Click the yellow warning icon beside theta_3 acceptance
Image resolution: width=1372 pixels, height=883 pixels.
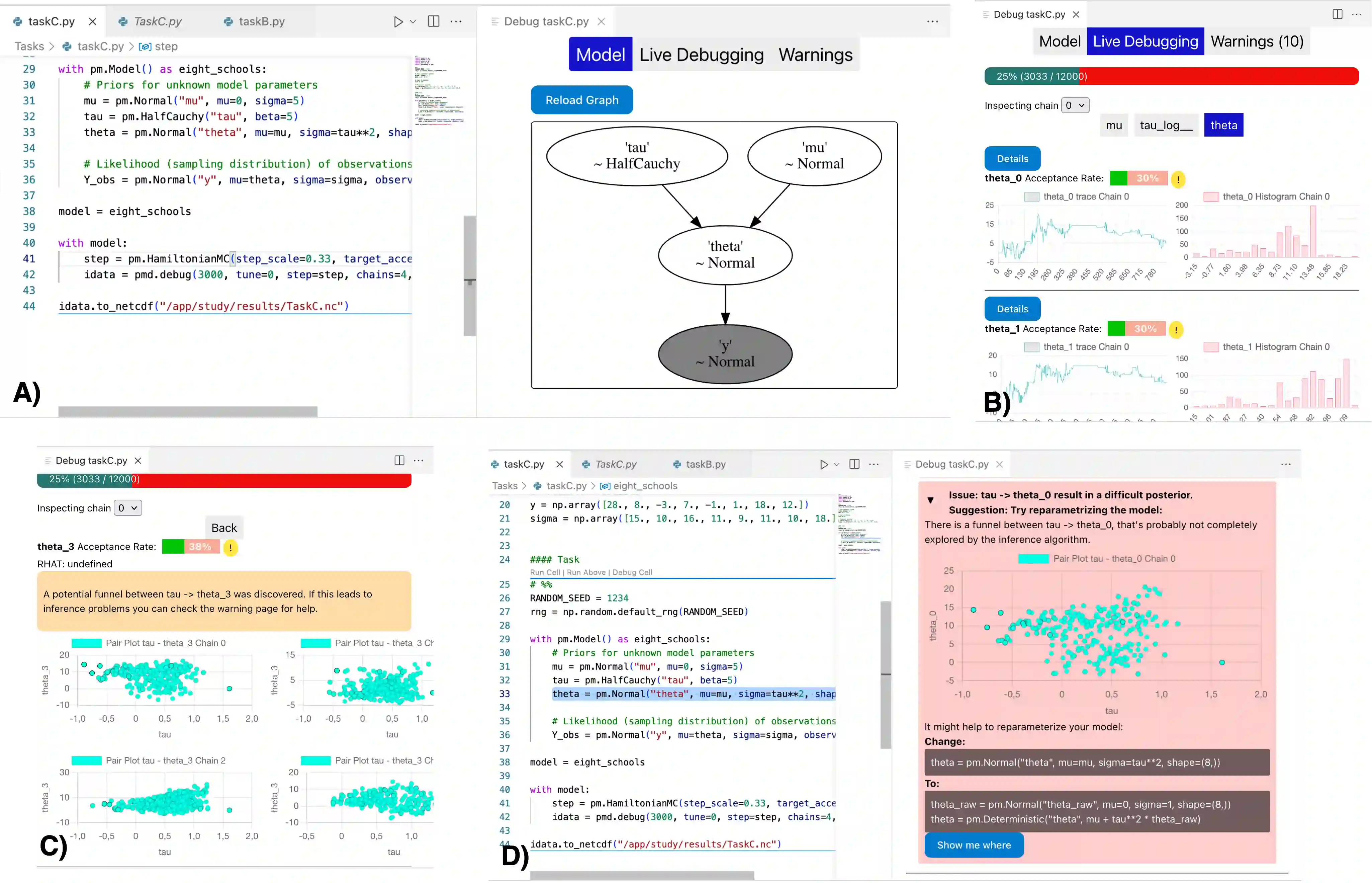pos(231,548)
